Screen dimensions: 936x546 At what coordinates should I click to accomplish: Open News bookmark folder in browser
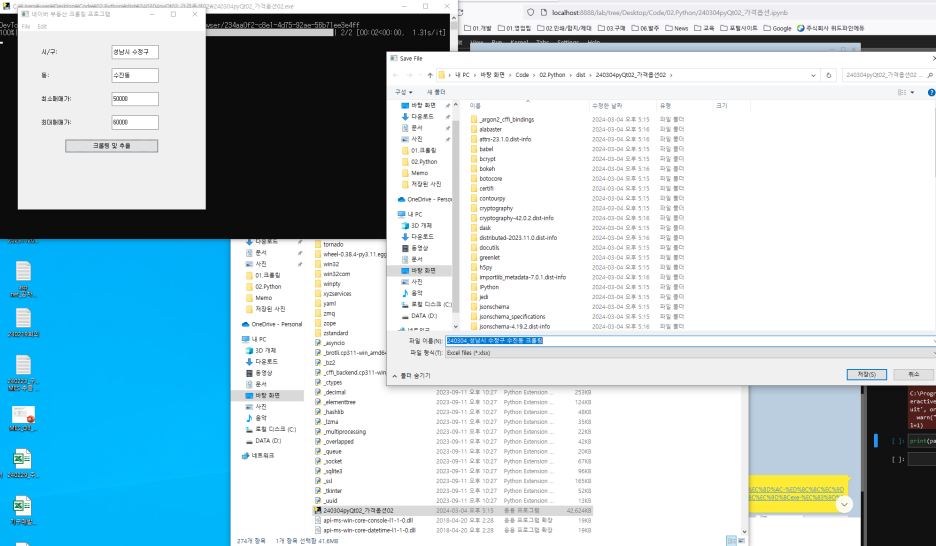point(676,28)
